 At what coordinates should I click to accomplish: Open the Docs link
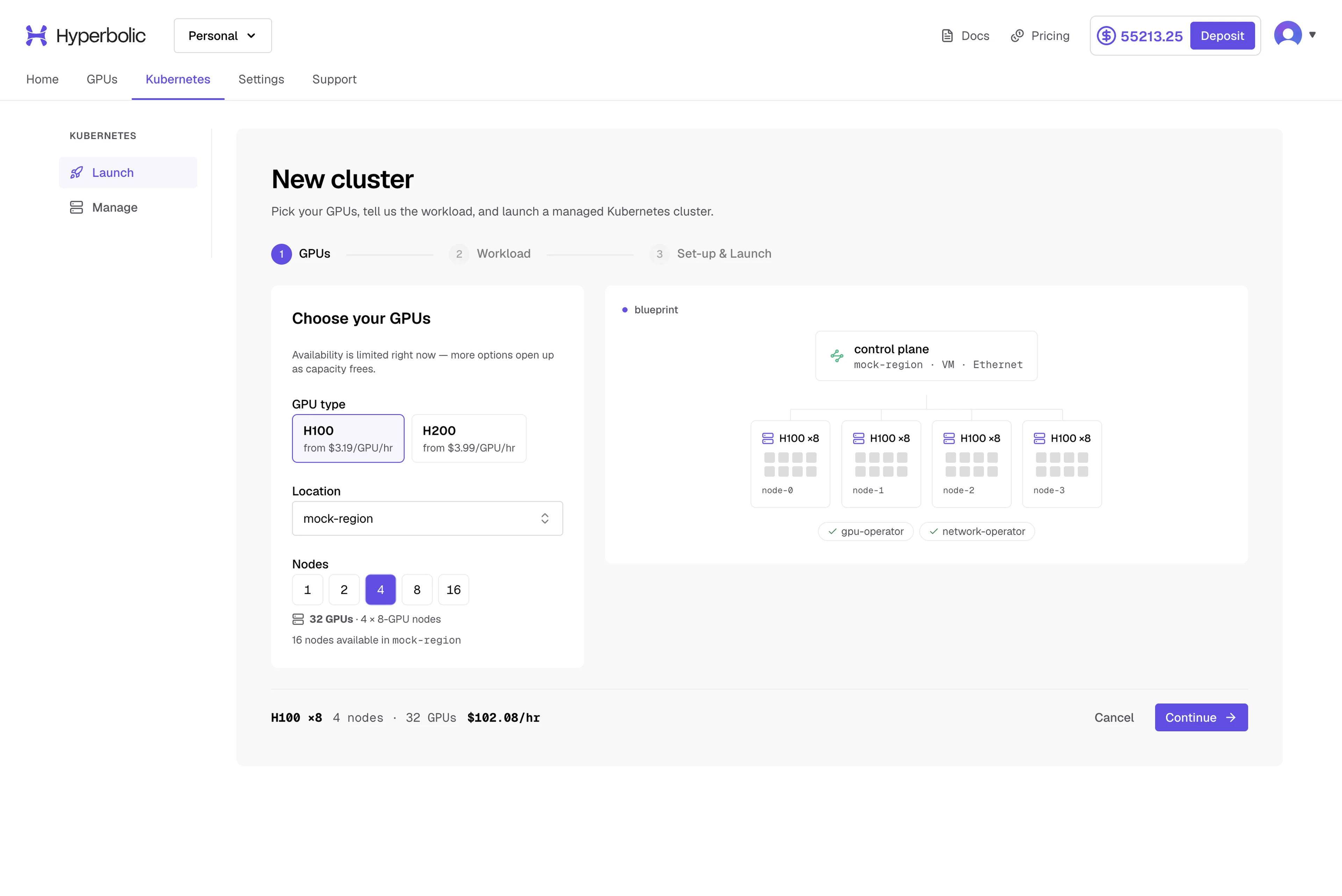(x=965, y=35)
